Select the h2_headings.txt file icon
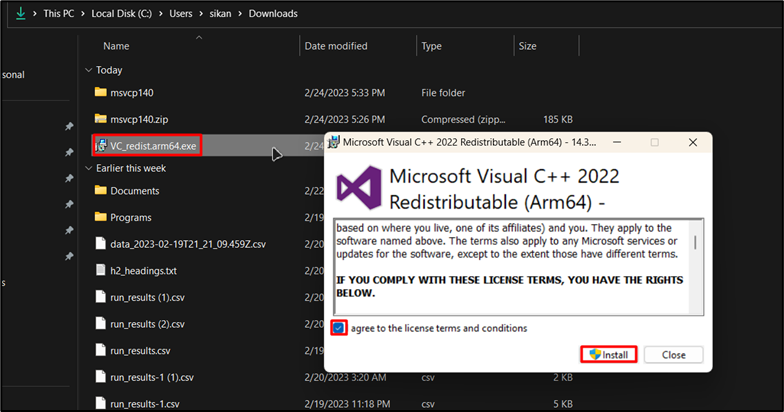Screen dimensions: 784x412 click(100, 270)
